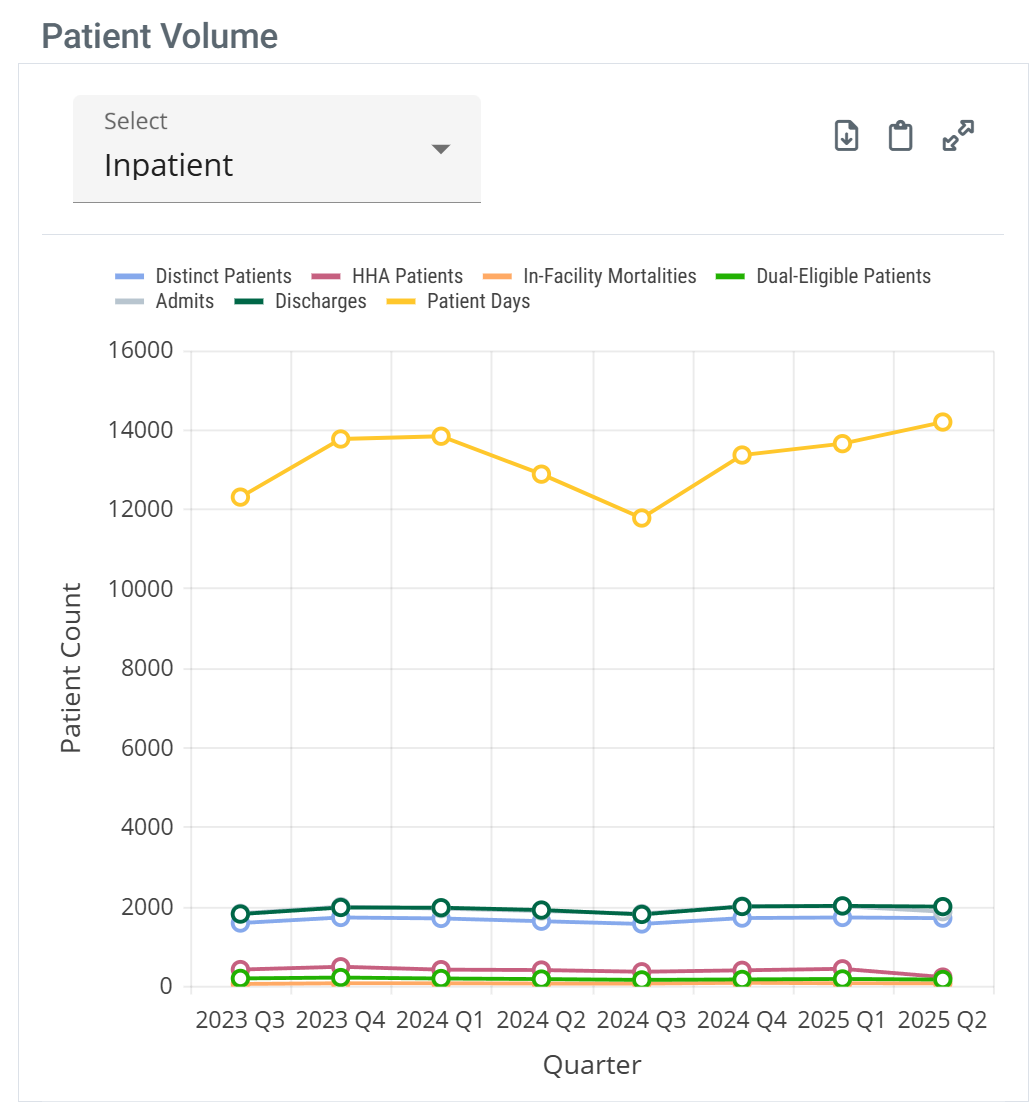Click Patient Days yellow legend swatch
This screenshot has height=1110, width=1034.
click(x=401, y=301)
